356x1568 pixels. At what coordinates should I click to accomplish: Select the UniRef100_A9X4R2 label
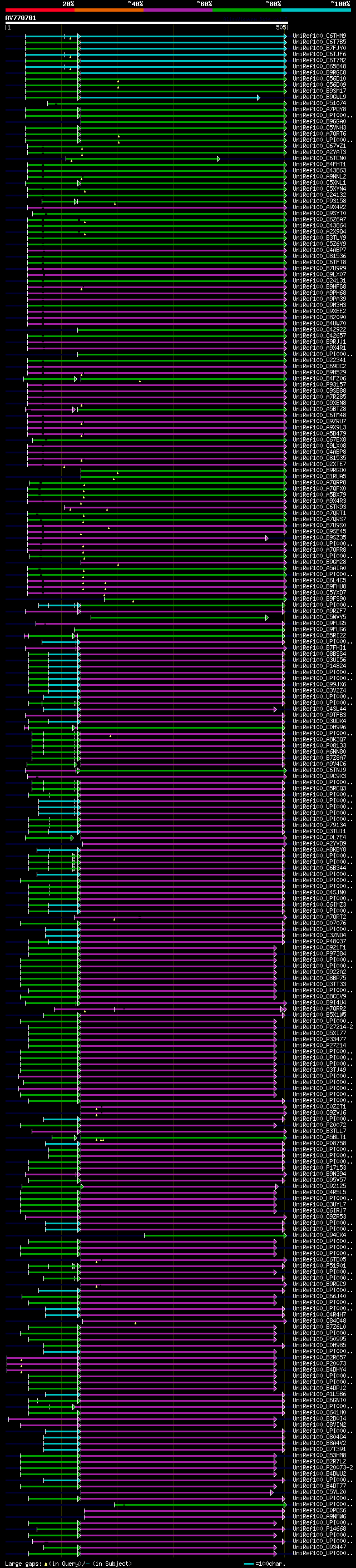pos(319,207)
